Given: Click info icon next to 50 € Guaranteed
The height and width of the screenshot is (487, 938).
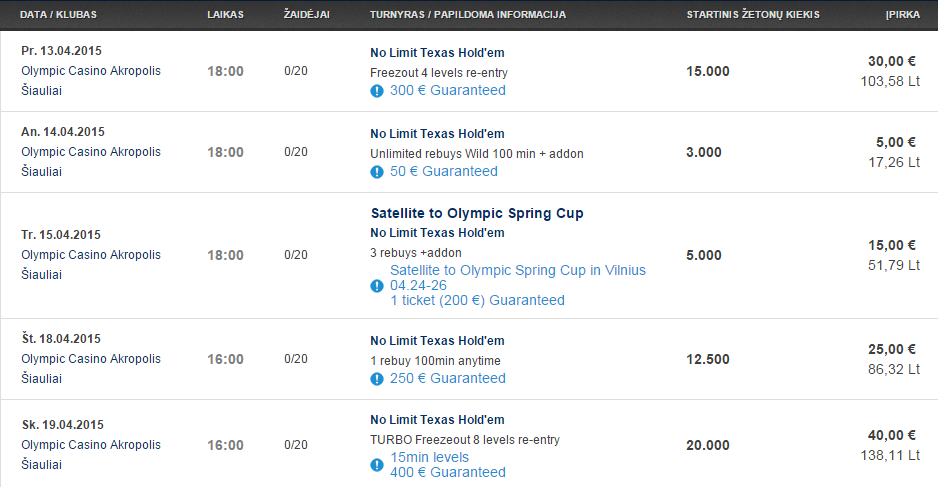Looking at the screenshot, I should point(376,172).
